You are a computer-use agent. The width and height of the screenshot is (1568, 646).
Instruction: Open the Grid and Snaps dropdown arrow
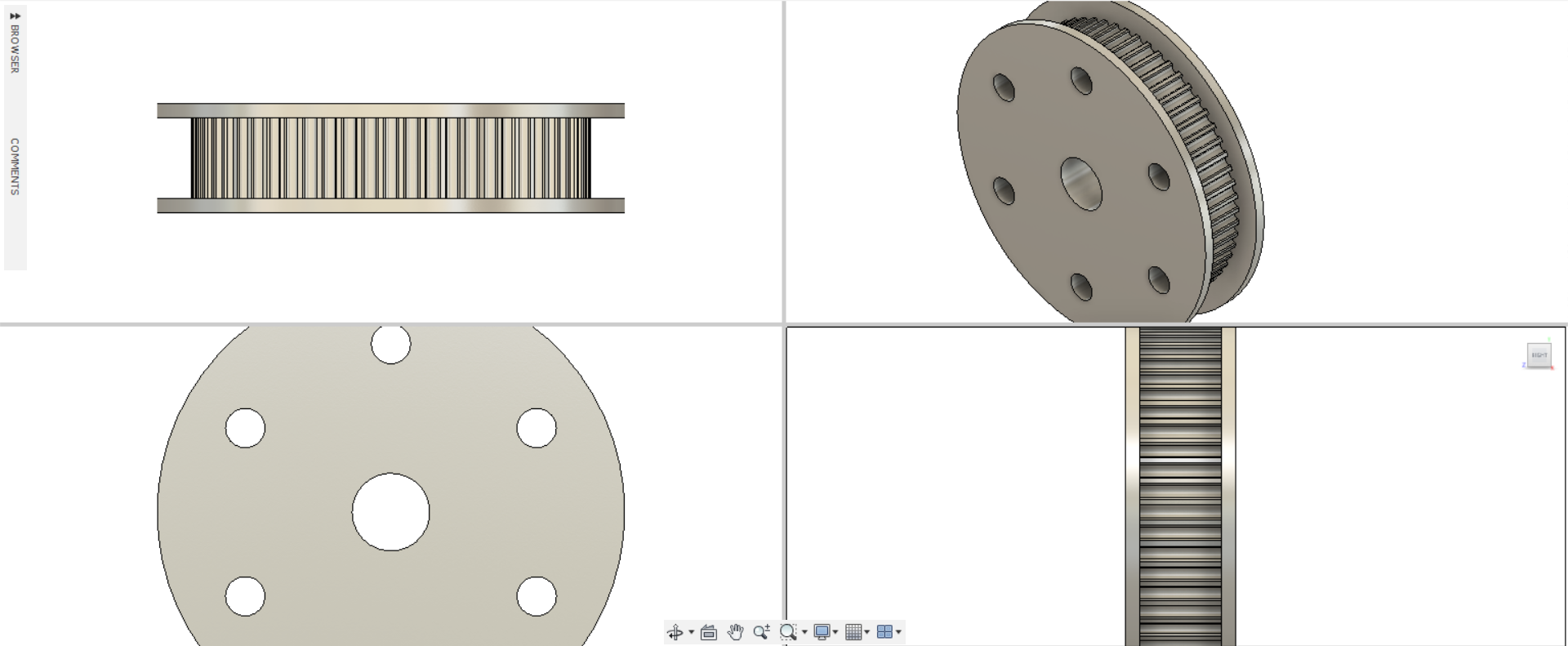pos(867,632)
